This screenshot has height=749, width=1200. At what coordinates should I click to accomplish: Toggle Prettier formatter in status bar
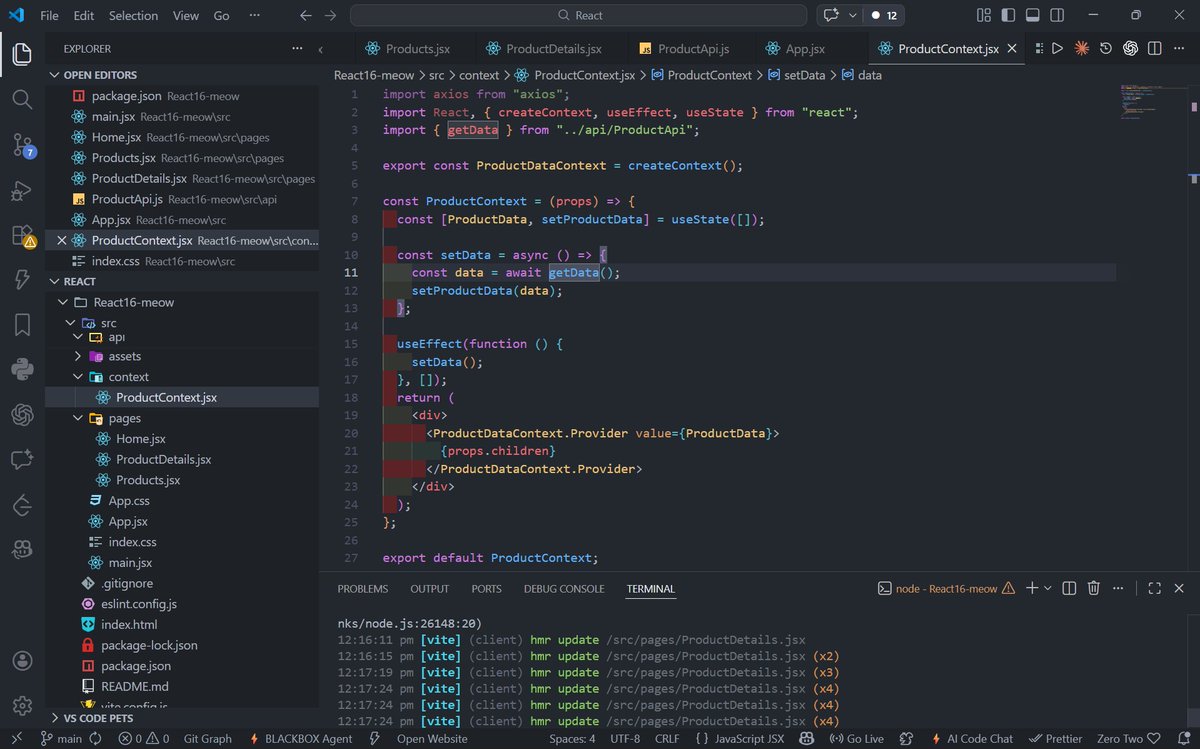(x=1057, y=738)
